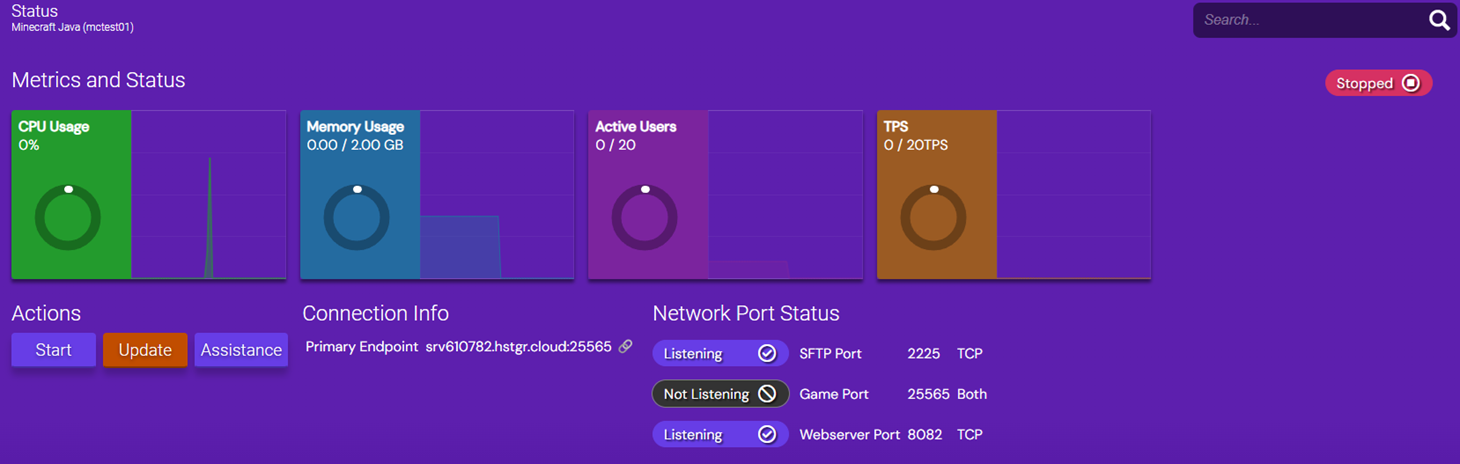Click the stop icon in Stopped badge
Image resolution: width=1460 pixels, height=464 pixels.
1411,83
